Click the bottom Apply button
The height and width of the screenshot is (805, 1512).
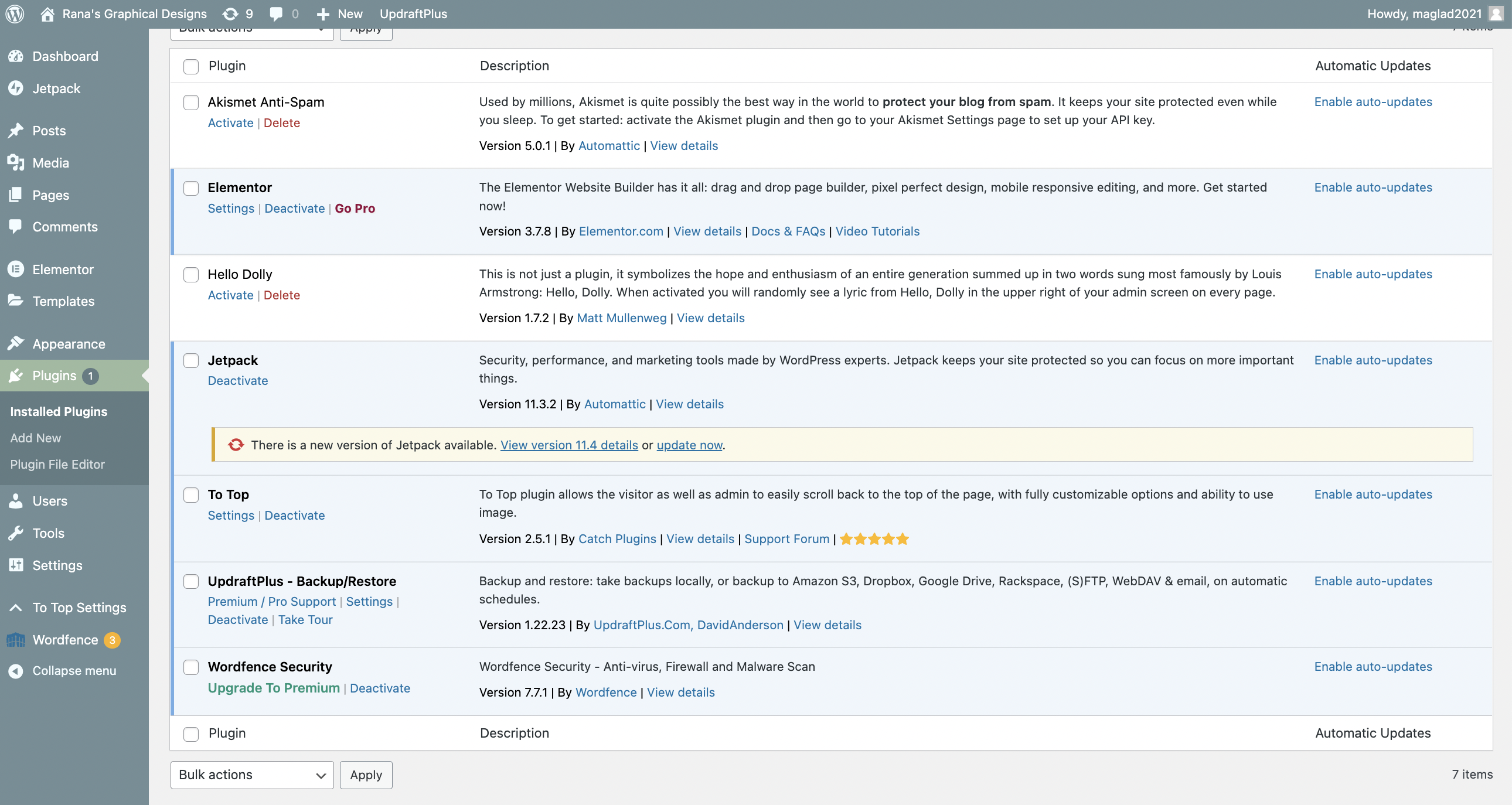[x=366, y=775]
